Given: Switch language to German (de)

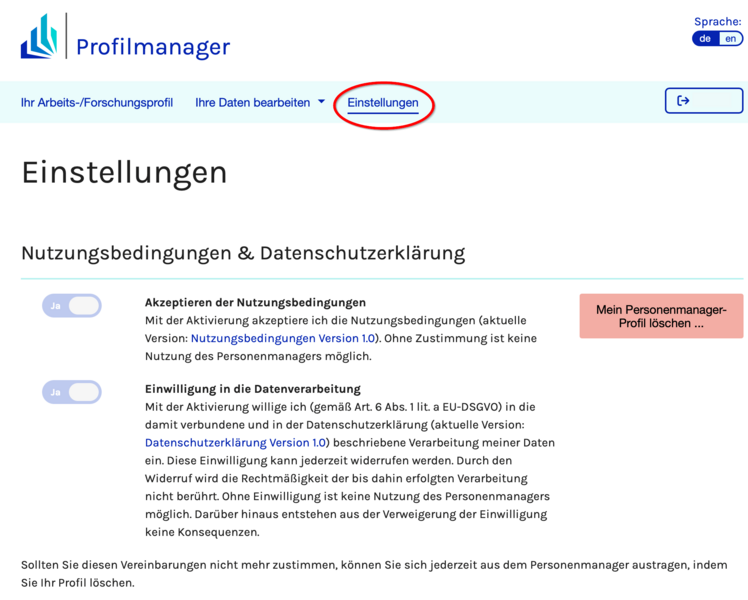Looking at the screenshot, I should 705,39.
